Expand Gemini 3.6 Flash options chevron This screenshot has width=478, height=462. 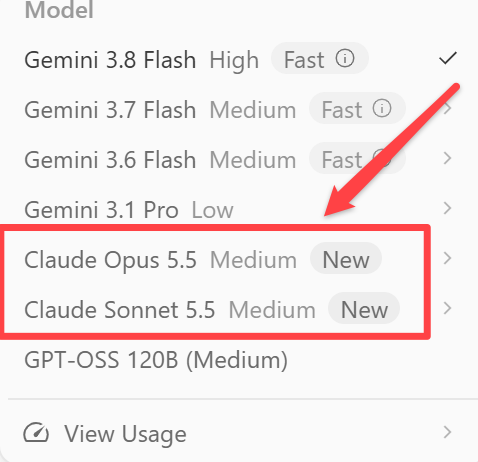coord(448,158)
